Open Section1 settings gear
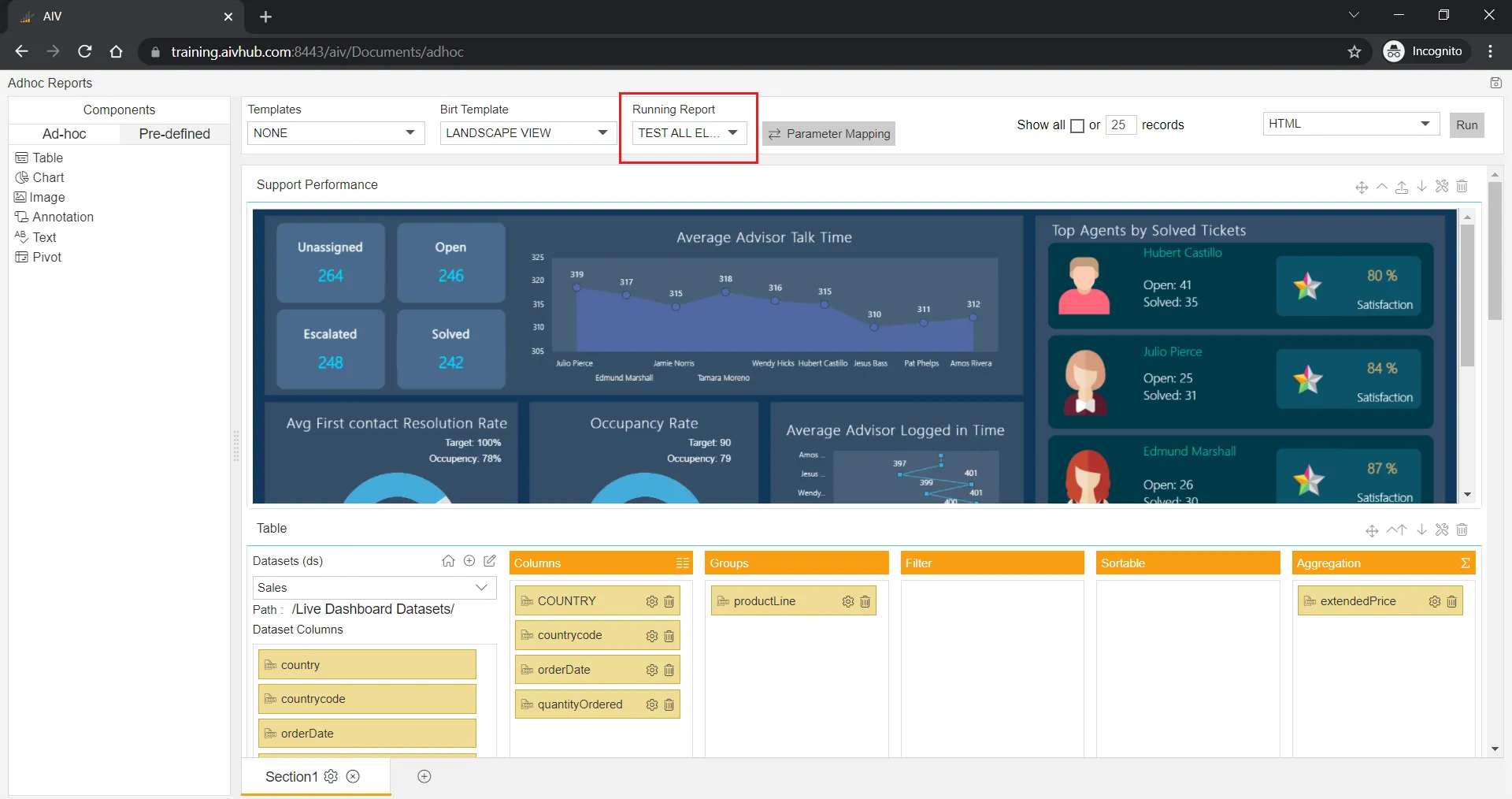The height and width of the screenshot is (799, 1512). tap(331, 776)
